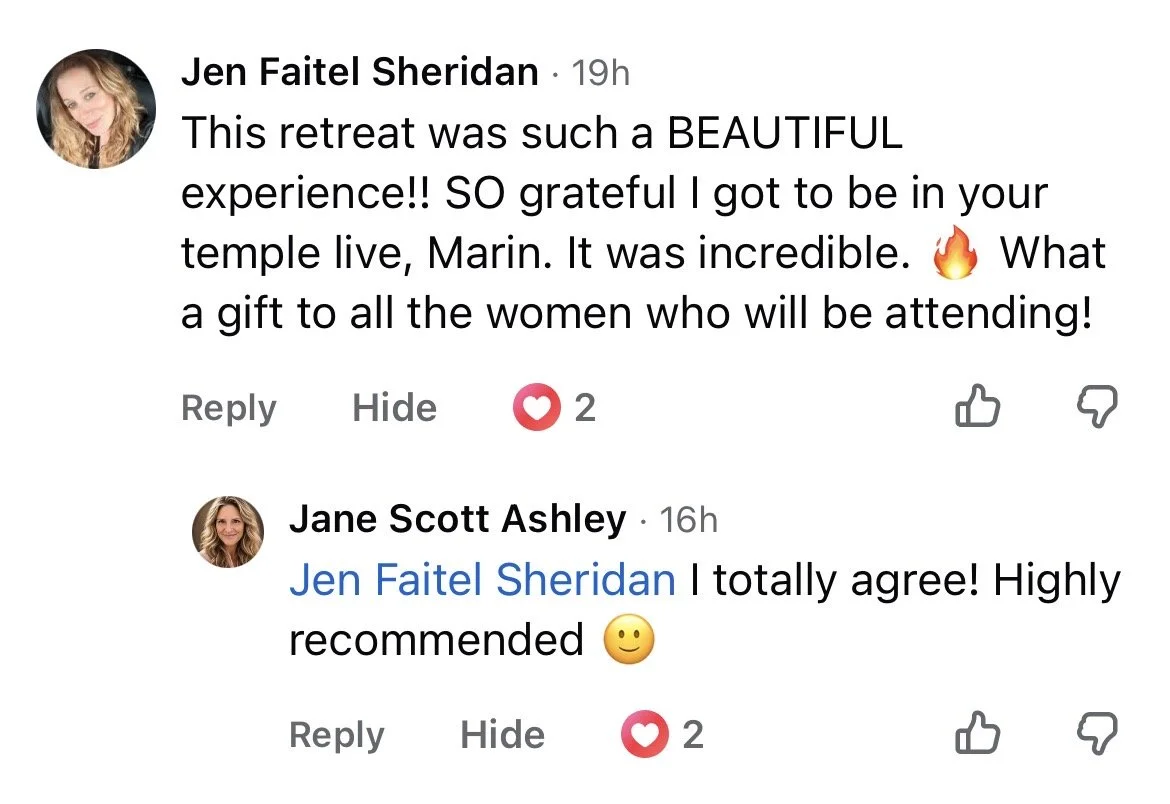
Task: Like Jen Faitel Sheridan's comment with thumbs up
Action: pyautogui.click(x=977, y=406)
